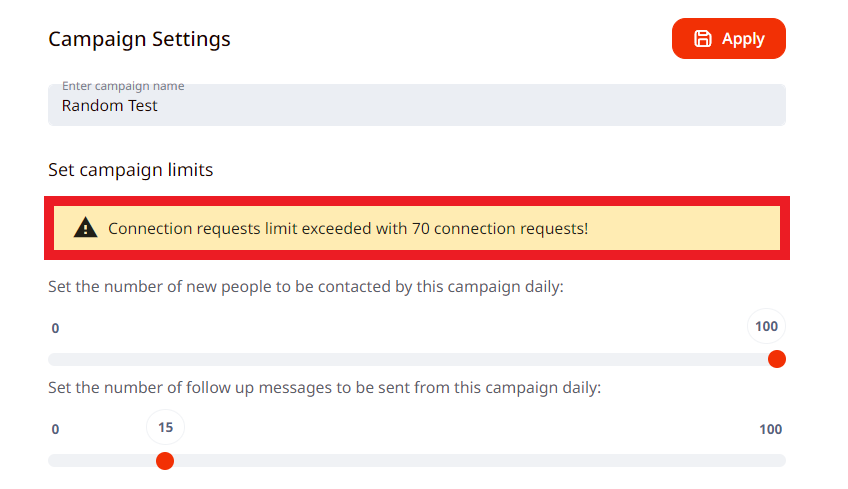Click the new people contacted daily description text

click(306, 287)
